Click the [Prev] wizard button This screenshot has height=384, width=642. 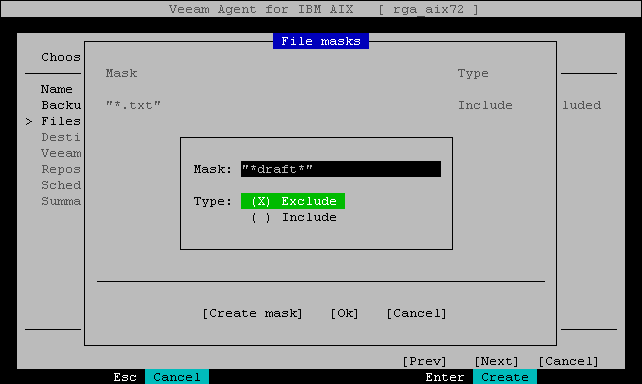(425, 361)
